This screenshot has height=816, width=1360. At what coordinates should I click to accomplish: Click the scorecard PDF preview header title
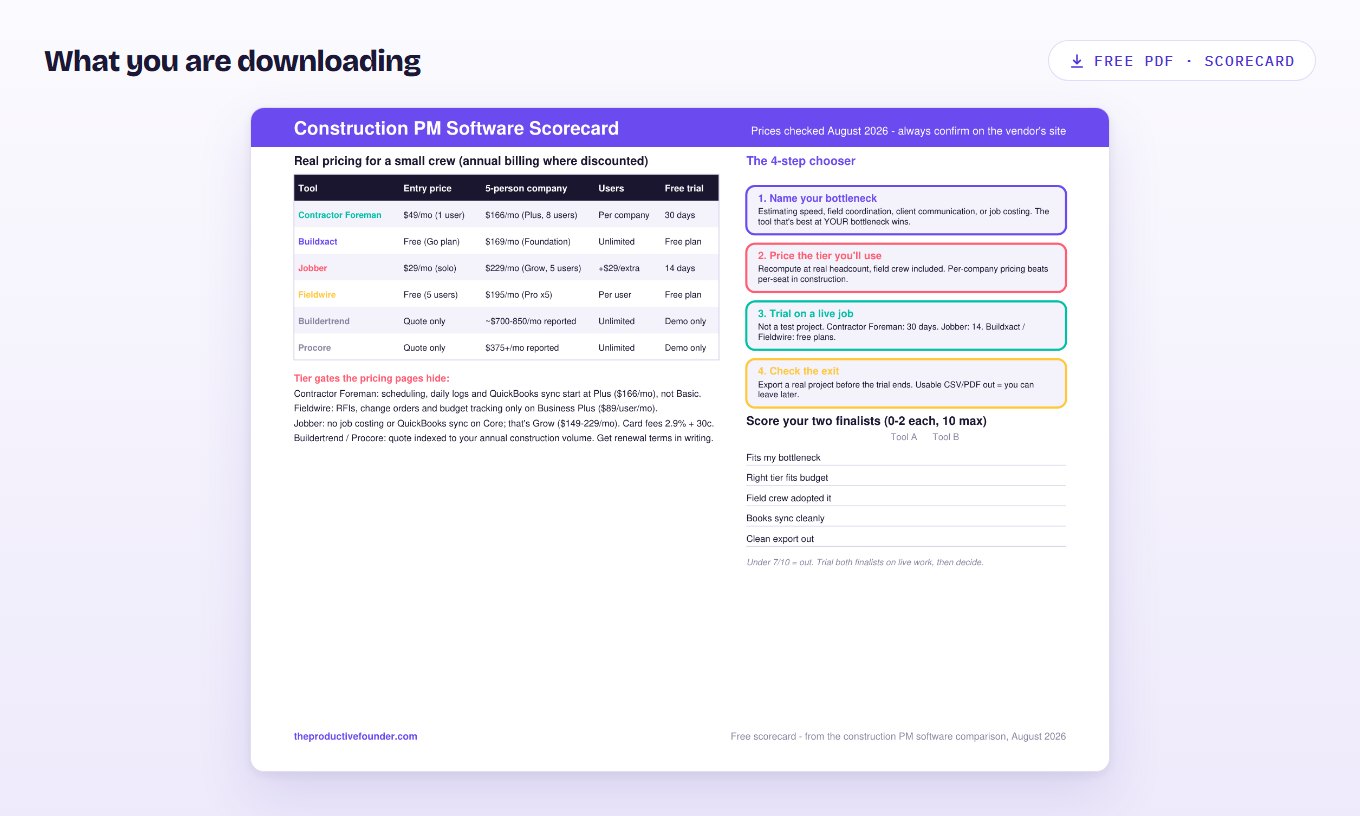pos(456,128)
